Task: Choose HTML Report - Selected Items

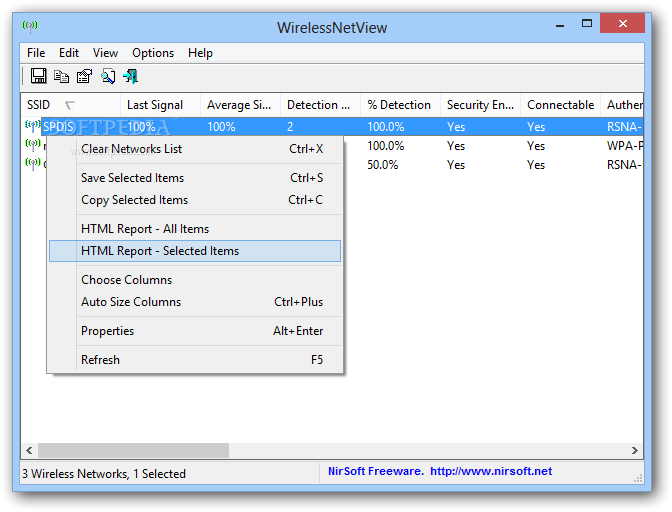Action: 195,251
